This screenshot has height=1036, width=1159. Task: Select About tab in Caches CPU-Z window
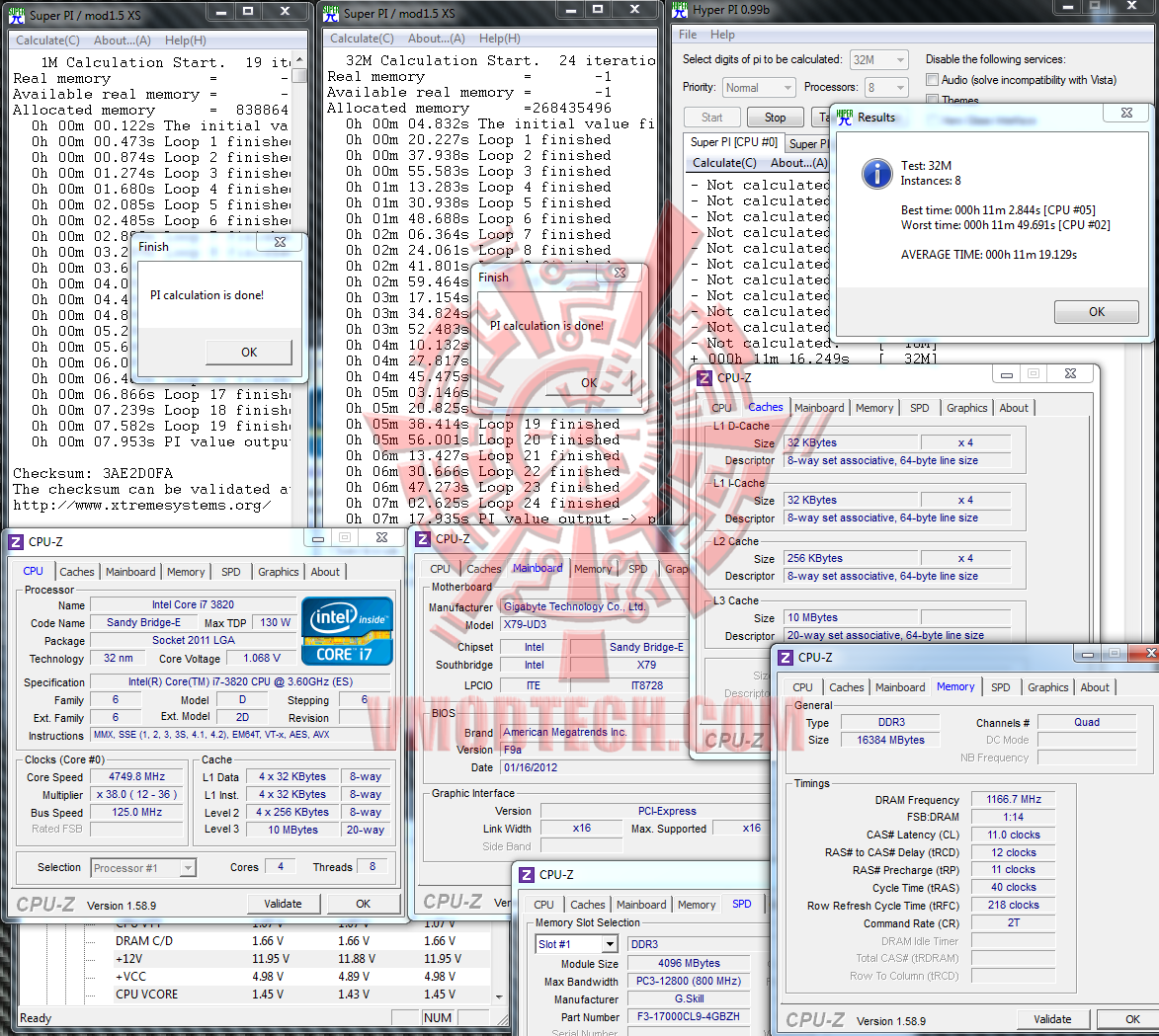[1014, 408]
